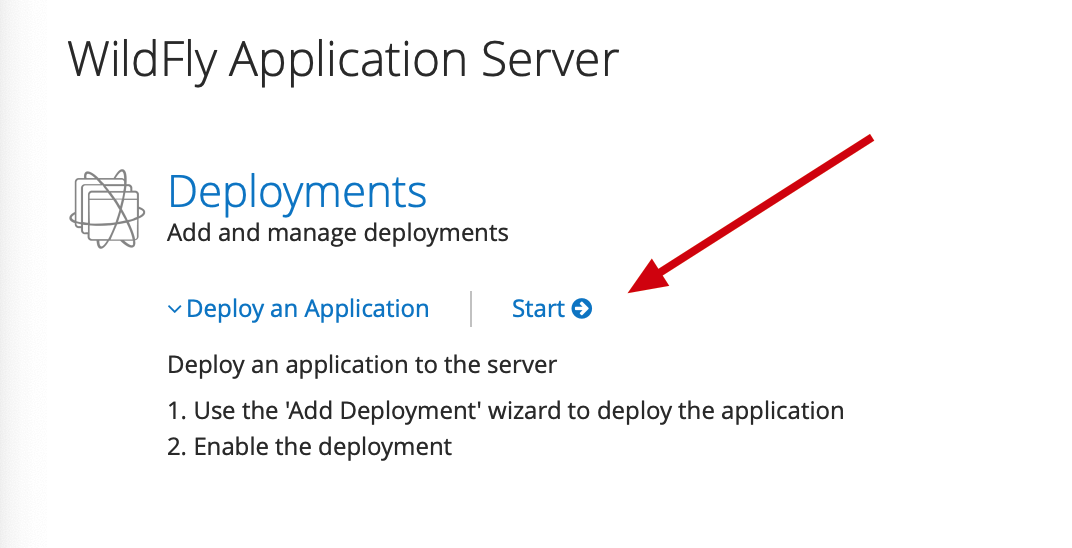Click 'Deploy an application to the server' text
The width and height of the screenshot is (1072, 548).
(x=362, y=364)
